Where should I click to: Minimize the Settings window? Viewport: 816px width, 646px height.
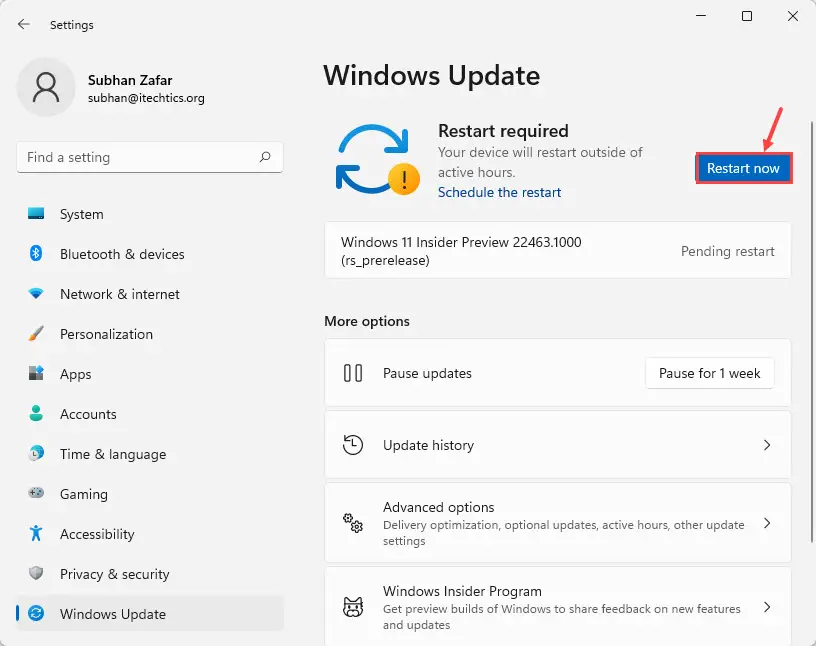[701, 16]
